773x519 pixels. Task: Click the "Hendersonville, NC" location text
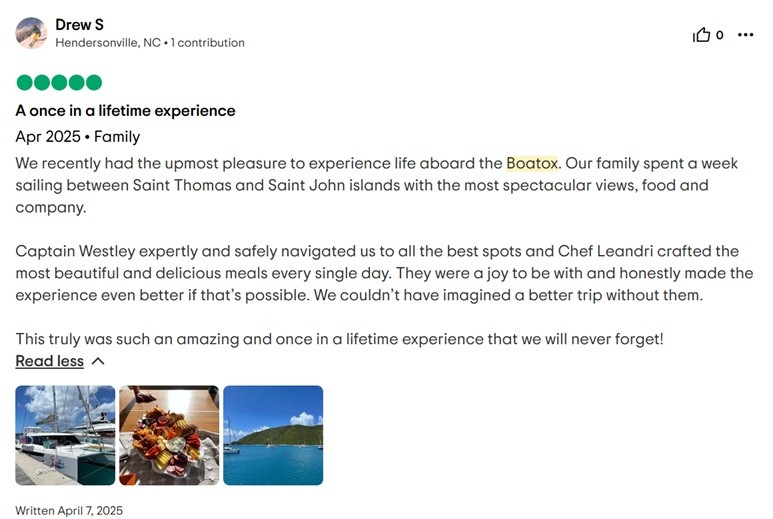pyautogui.click(x=108, y=43)
